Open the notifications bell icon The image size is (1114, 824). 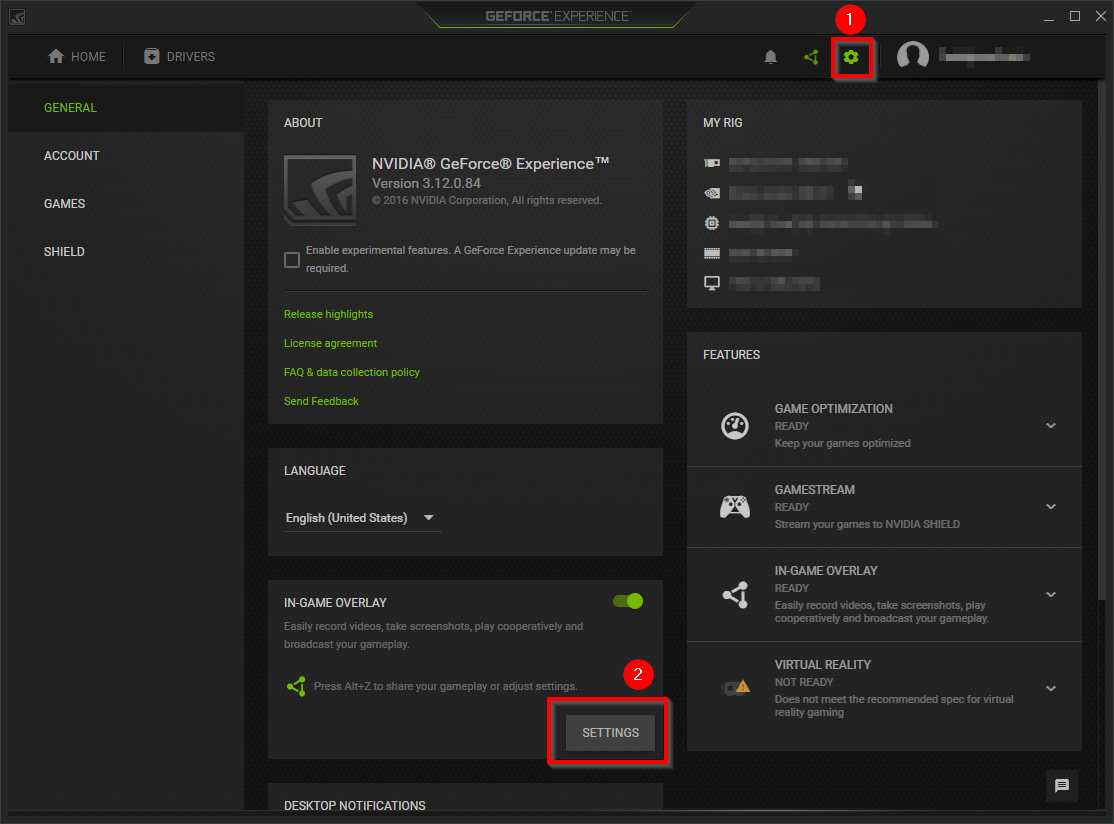[770, 57]
